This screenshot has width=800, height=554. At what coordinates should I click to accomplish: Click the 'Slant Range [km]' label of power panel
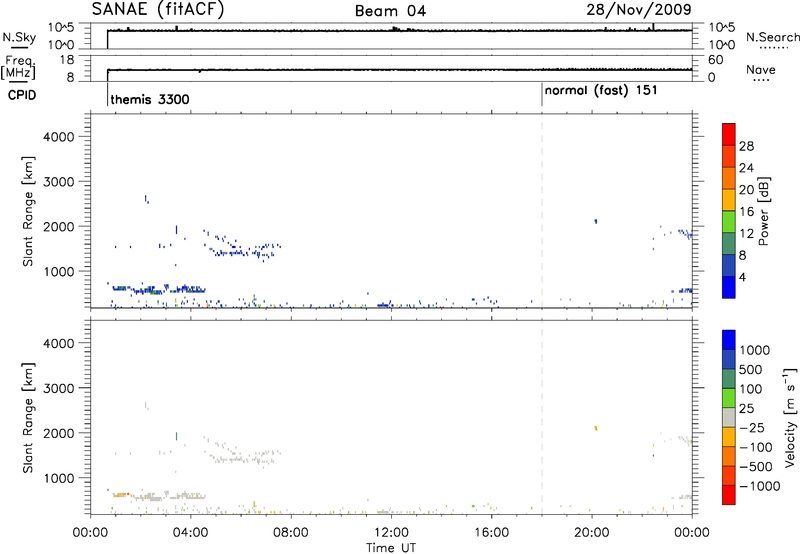(x=28, y=211)
